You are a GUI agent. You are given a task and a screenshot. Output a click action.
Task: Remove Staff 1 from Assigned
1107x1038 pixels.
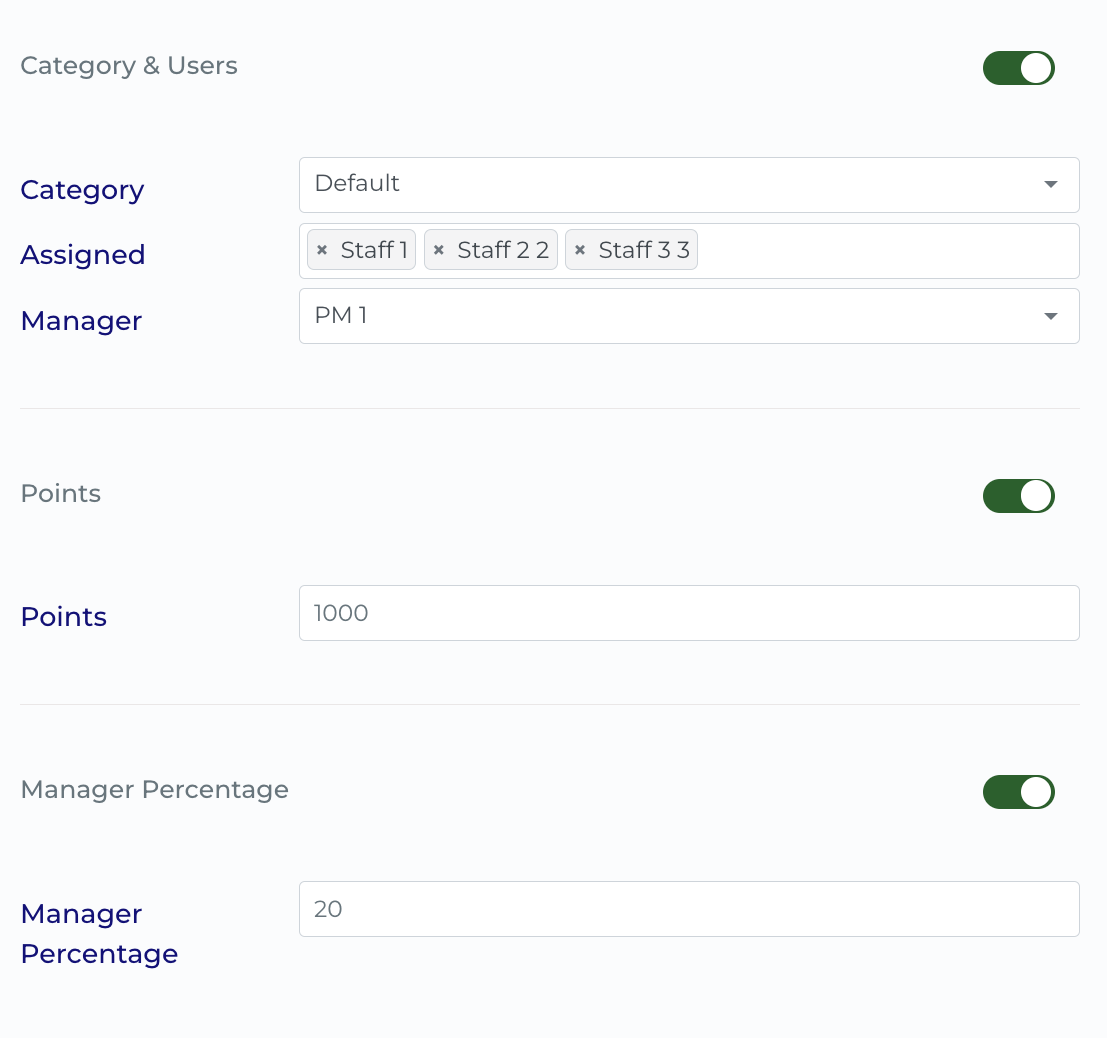click(322, 251)
